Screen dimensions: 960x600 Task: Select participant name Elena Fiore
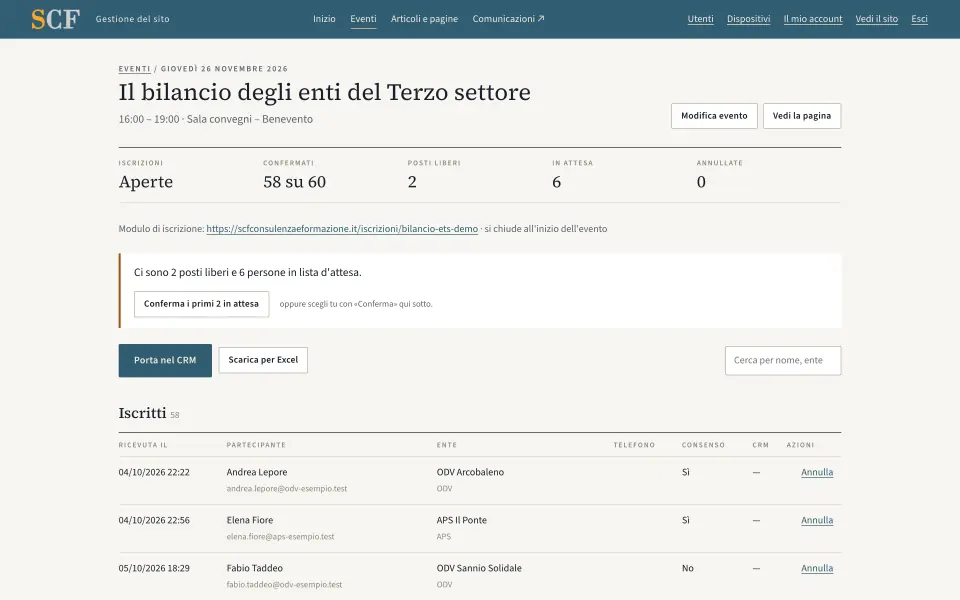(250, 520)
